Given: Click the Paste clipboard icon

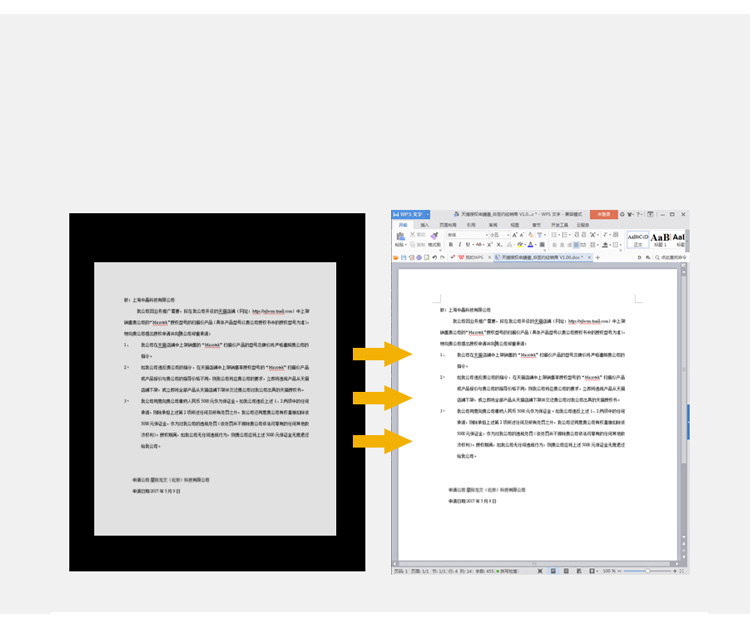Looking at the screenshot, I should click(x=401, y=236).
